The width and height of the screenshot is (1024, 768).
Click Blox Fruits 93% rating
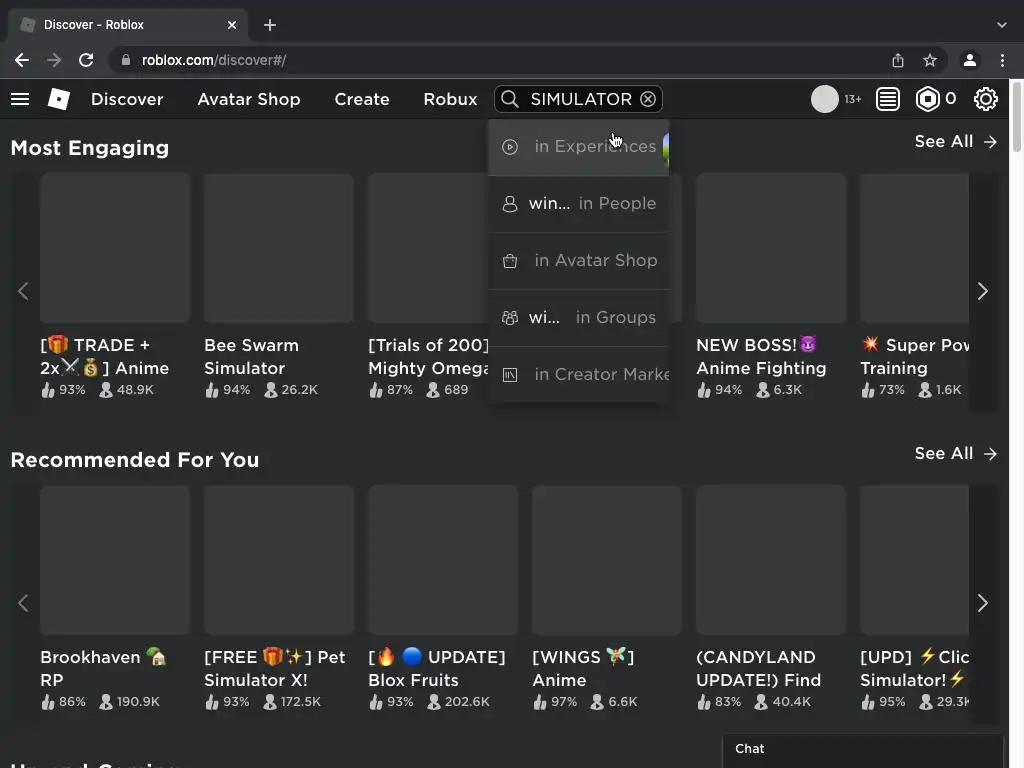pyautogui.click(x=391, y=702)
